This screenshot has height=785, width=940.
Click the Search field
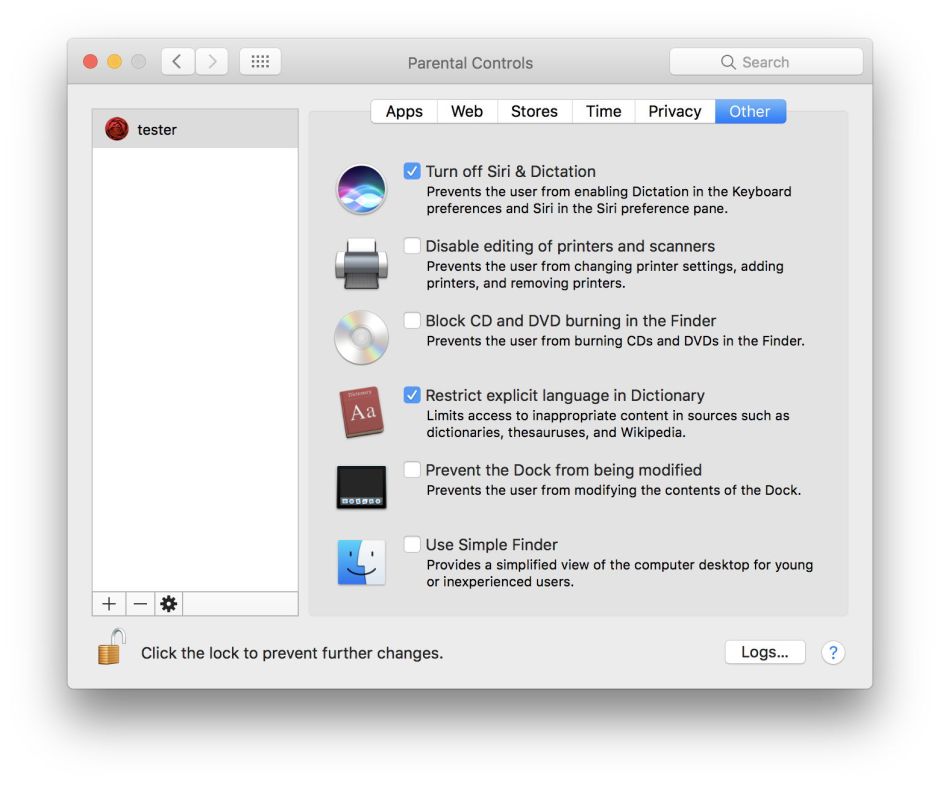(766, 62)
